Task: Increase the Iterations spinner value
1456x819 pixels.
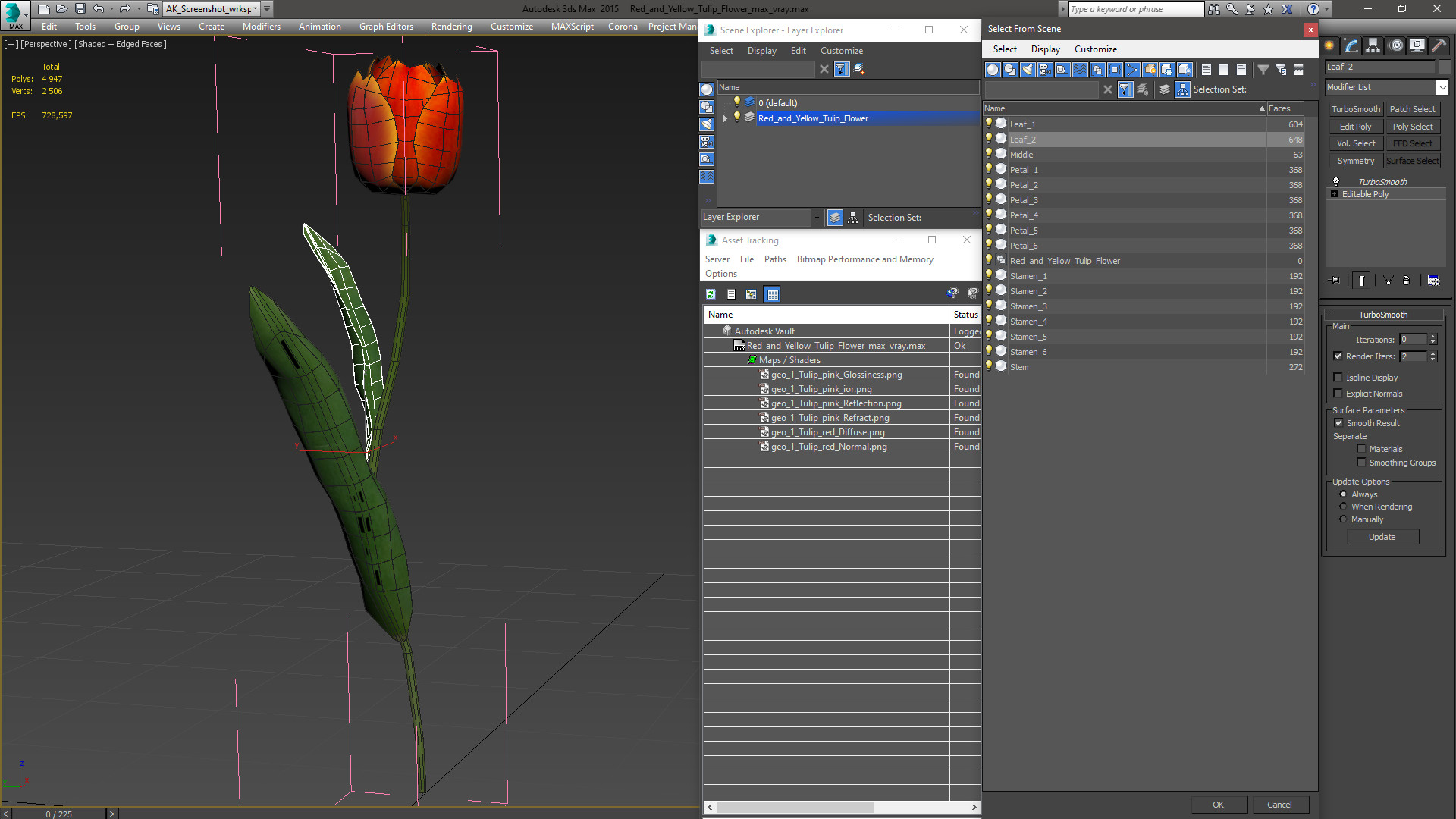Action: [x=1432, y=337]
